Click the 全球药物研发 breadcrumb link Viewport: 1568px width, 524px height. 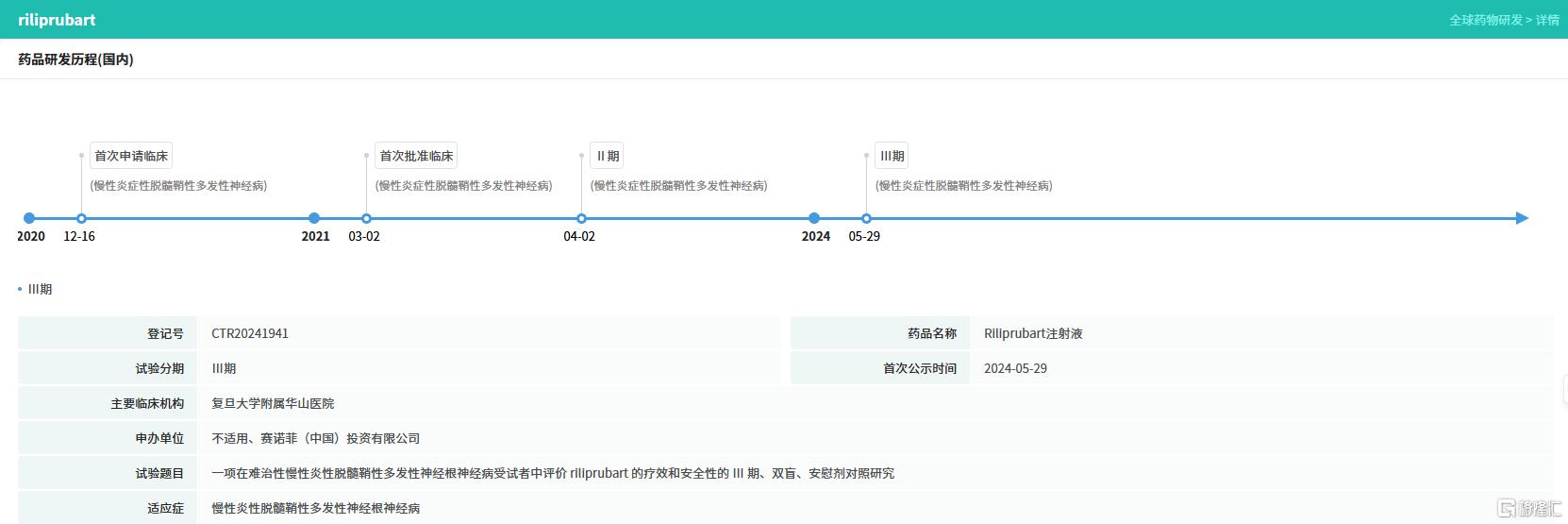pyautogui.click(x=1486, y=20)
